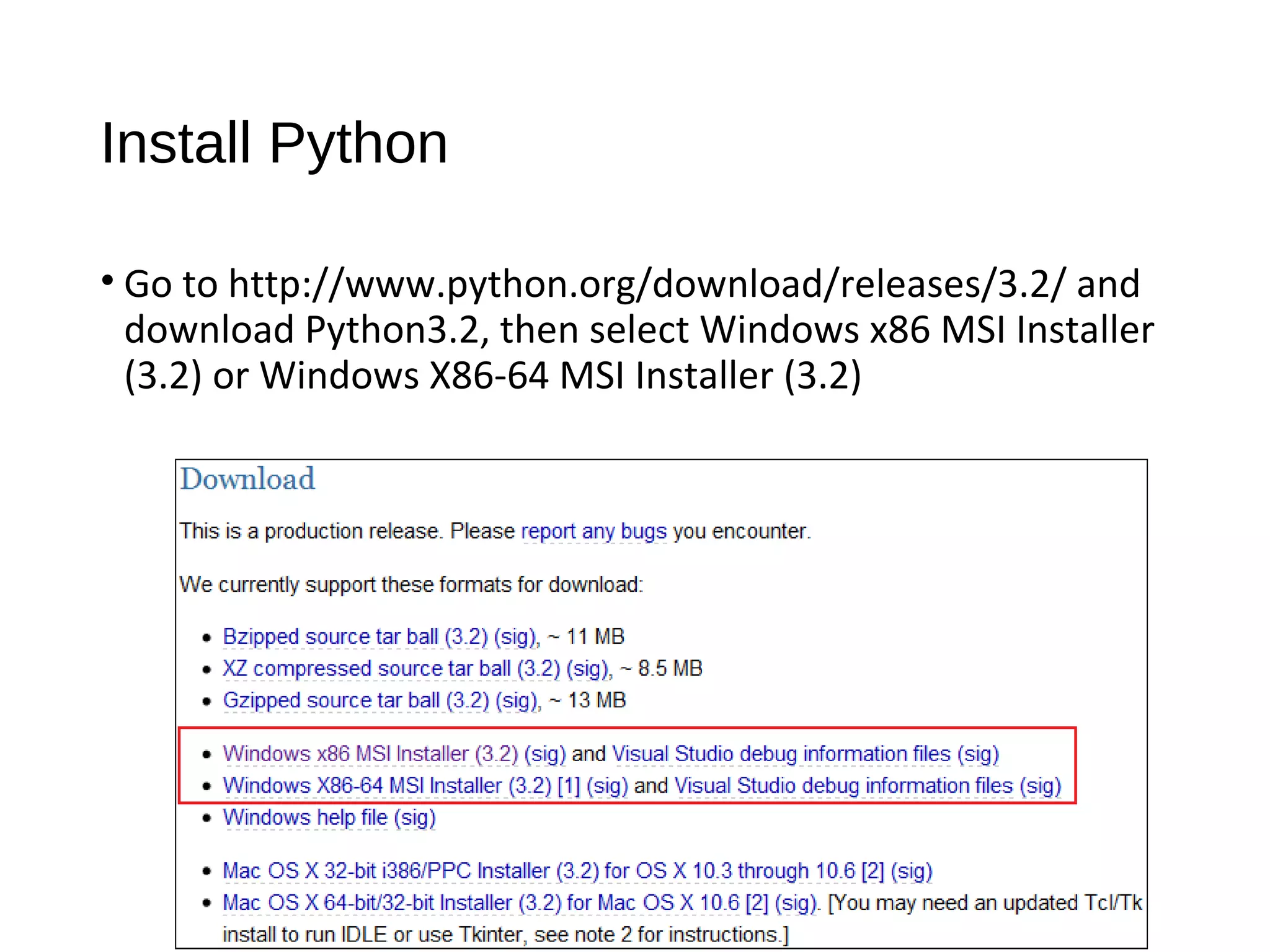Click final sig link in Windows X86-64 row
1270x952 pixels.
pos(1041,785)
